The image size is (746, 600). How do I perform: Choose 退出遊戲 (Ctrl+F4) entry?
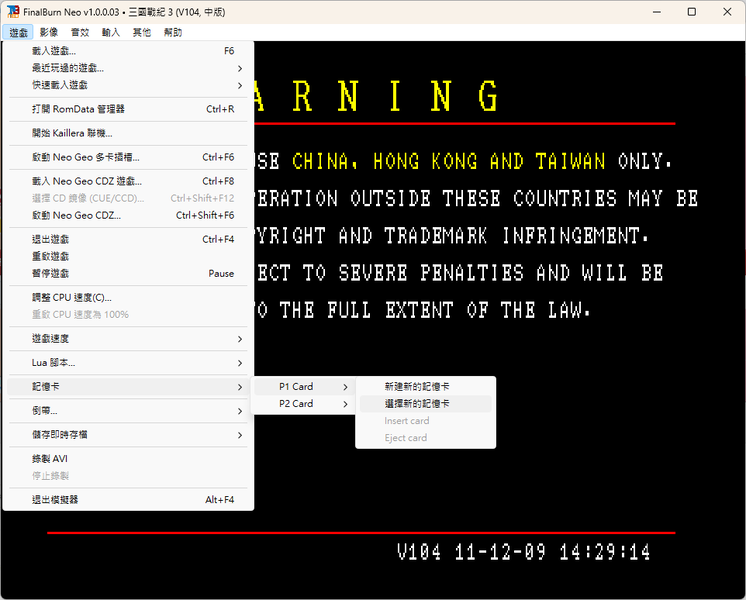coord(128,239)
